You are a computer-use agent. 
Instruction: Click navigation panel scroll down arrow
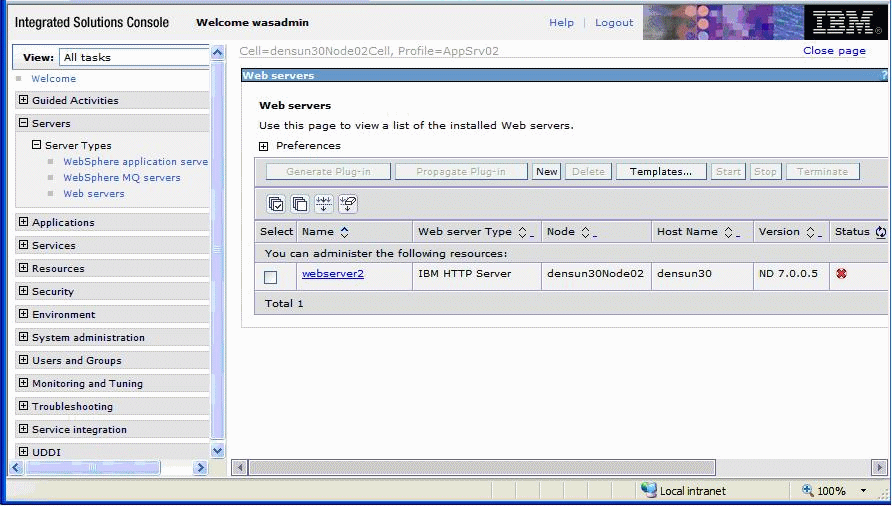(x=217, y=451)
